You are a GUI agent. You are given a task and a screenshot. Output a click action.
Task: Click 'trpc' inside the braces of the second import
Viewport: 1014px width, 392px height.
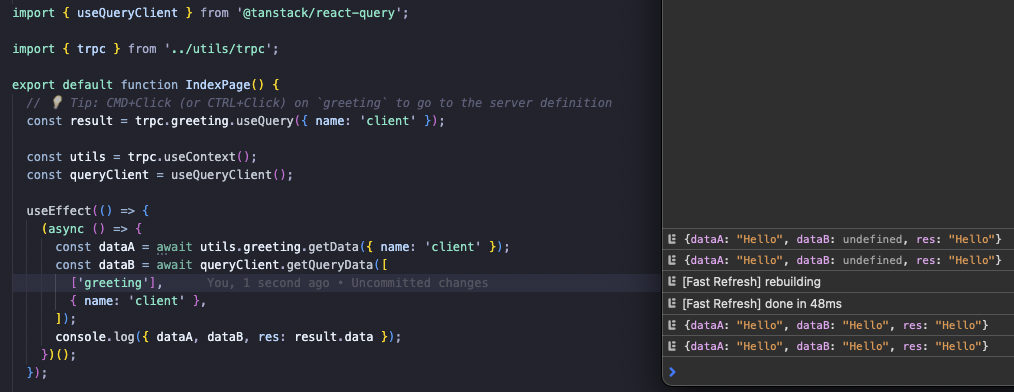[x=91, y=49]
